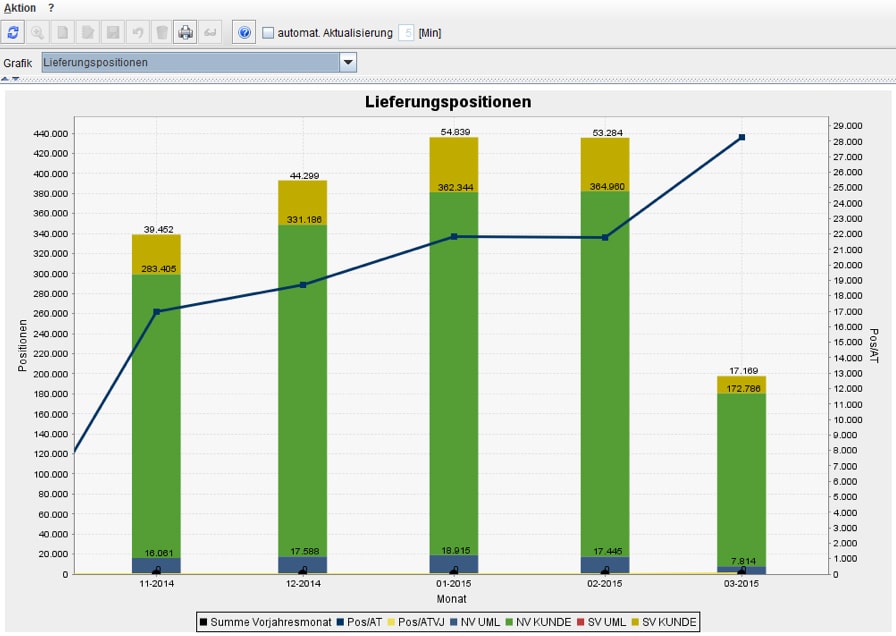Click the NV KUNDE legend entry
The height and width of the screenshot is (636, 896).
coord(538,622)
